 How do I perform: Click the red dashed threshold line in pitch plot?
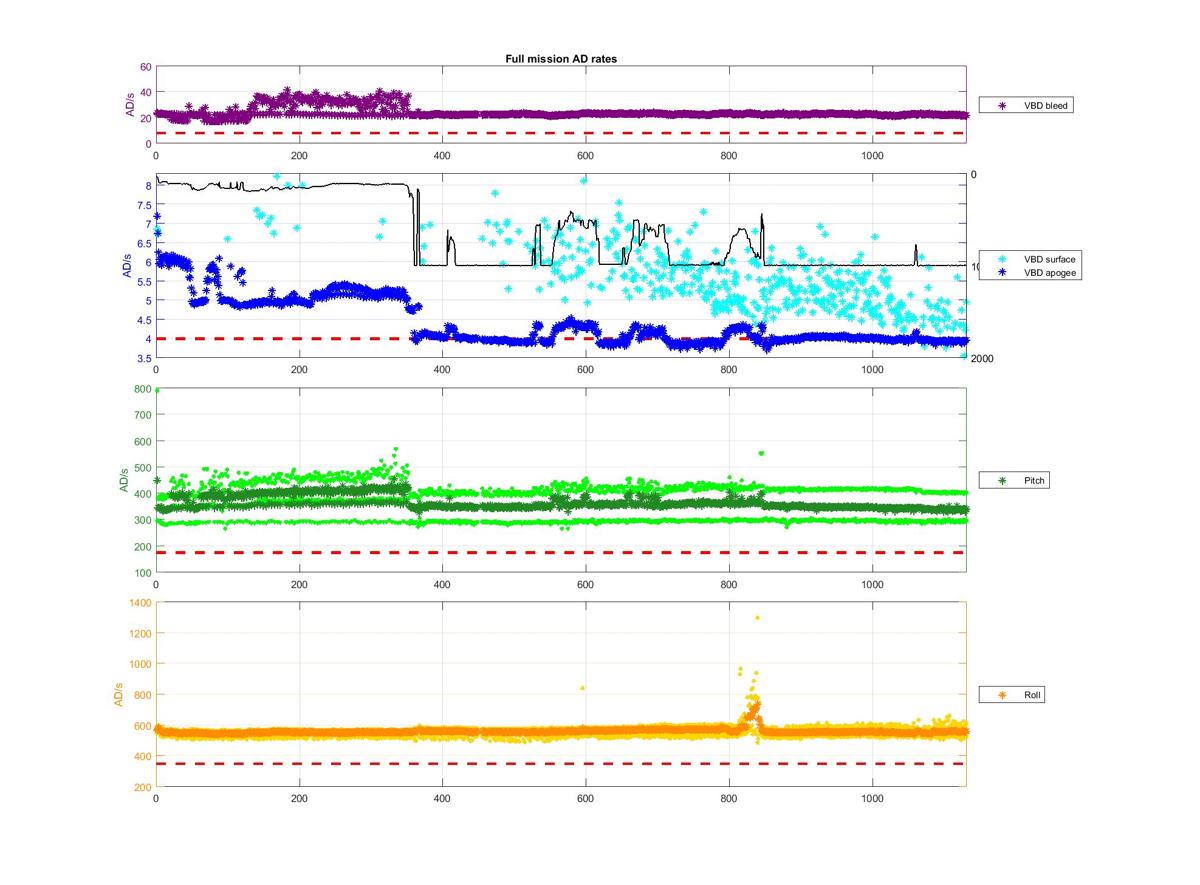(560, 553)
